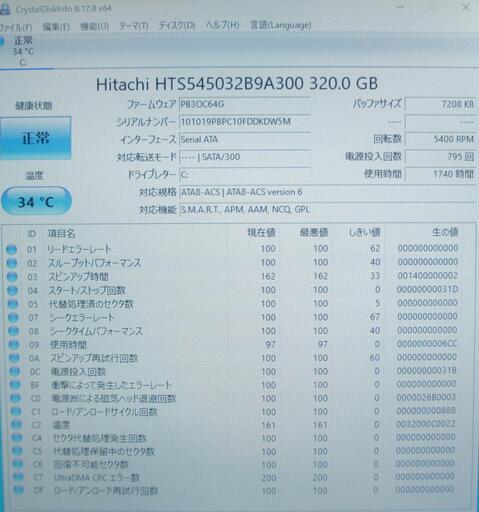The height and width of the screenshot is (512, 479).
Task: Click the firmware field PB3OC64G
Action: coord(245,104)
